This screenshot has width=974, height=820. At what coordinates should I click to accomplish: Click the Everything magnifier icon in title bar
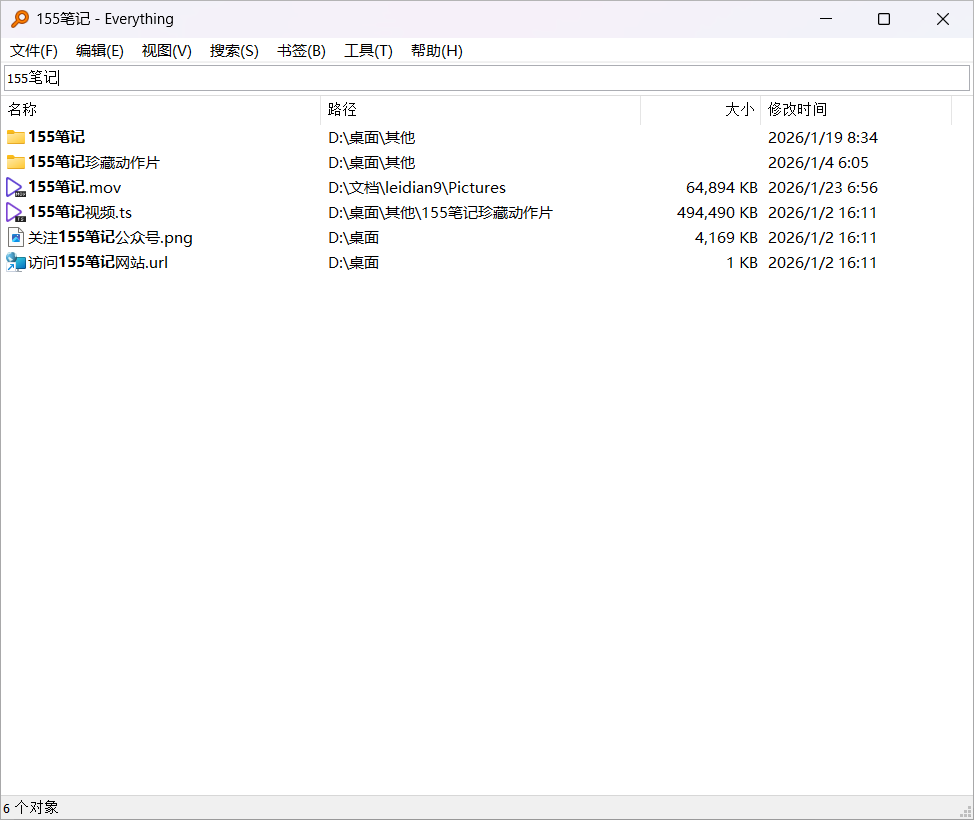coord(20,19)
